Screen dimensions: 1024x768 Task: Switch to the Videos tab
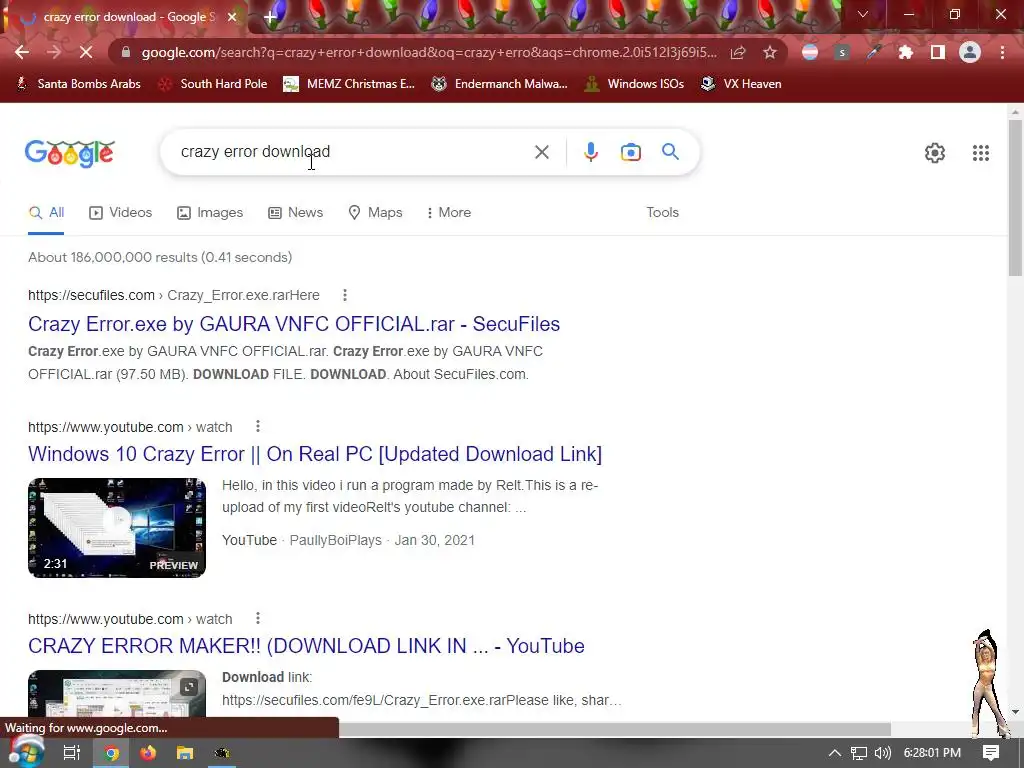click(121, 212)
